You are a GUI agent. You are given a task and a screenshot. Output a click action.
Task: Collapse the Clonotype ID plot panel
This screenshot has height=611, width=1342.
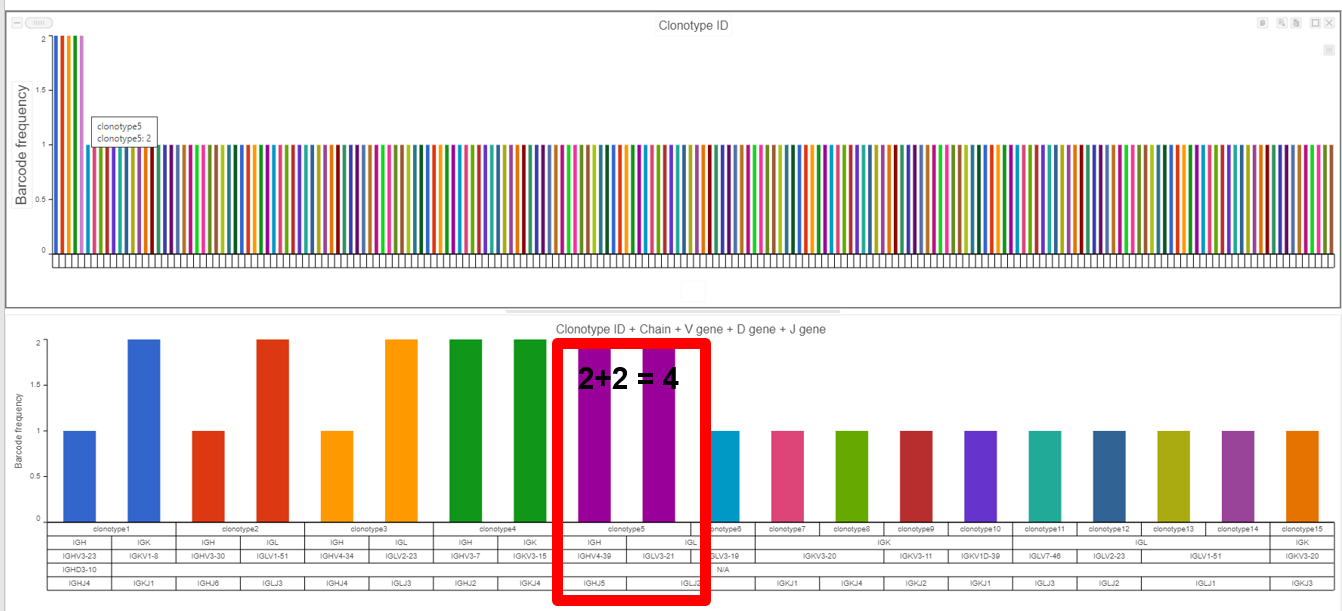pos(16,23)
